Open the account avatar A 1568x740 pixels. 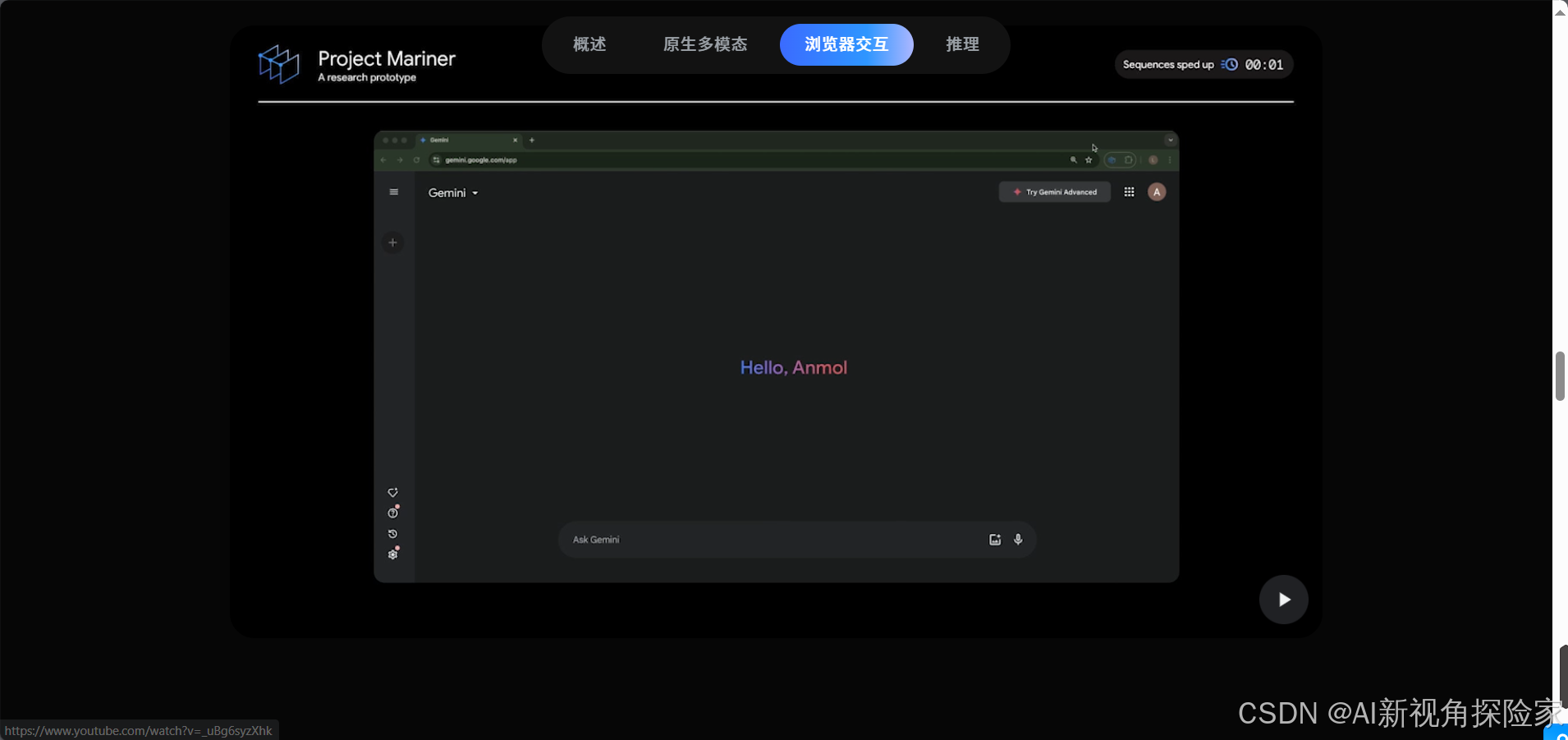click(x=1157, y=192)
